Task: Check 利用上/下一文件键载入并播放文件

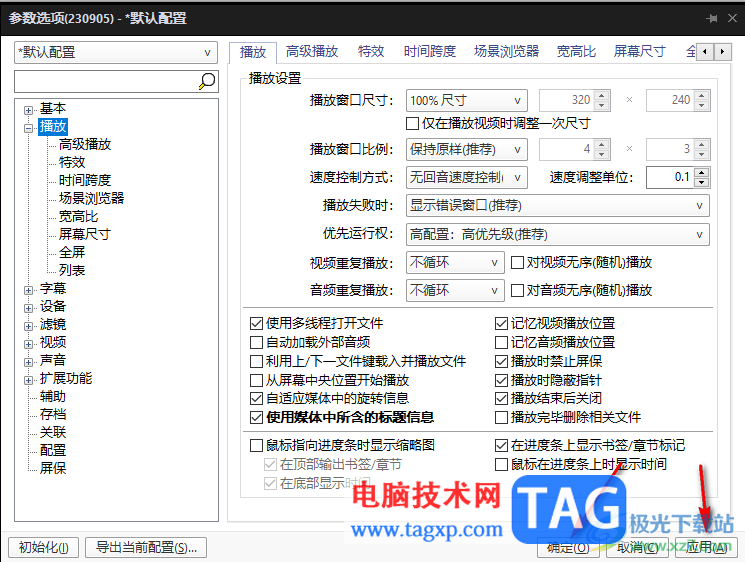Action: point(256,361)
